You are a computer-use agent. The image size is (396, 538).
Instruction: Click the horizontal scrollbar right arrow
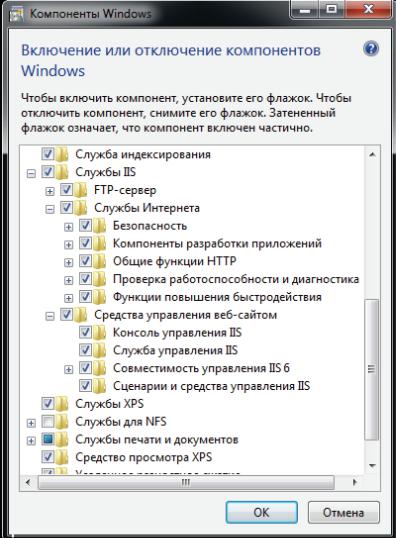point(355,482)
